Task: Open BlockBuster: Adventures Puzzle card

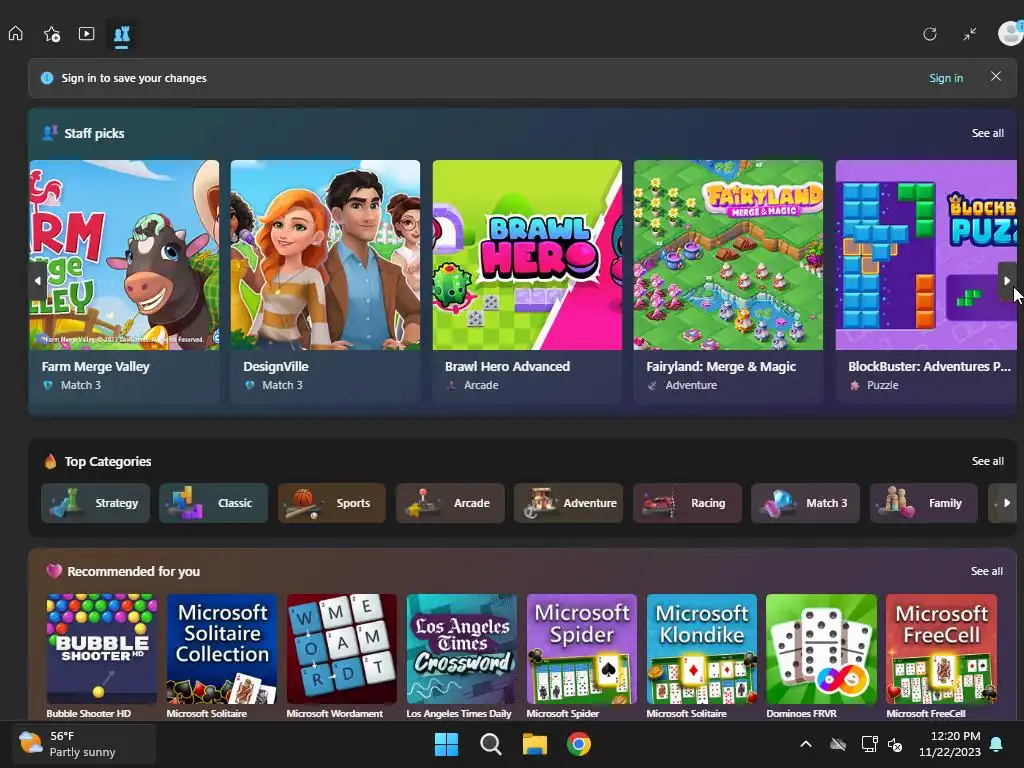Action: tap(926, 281)
